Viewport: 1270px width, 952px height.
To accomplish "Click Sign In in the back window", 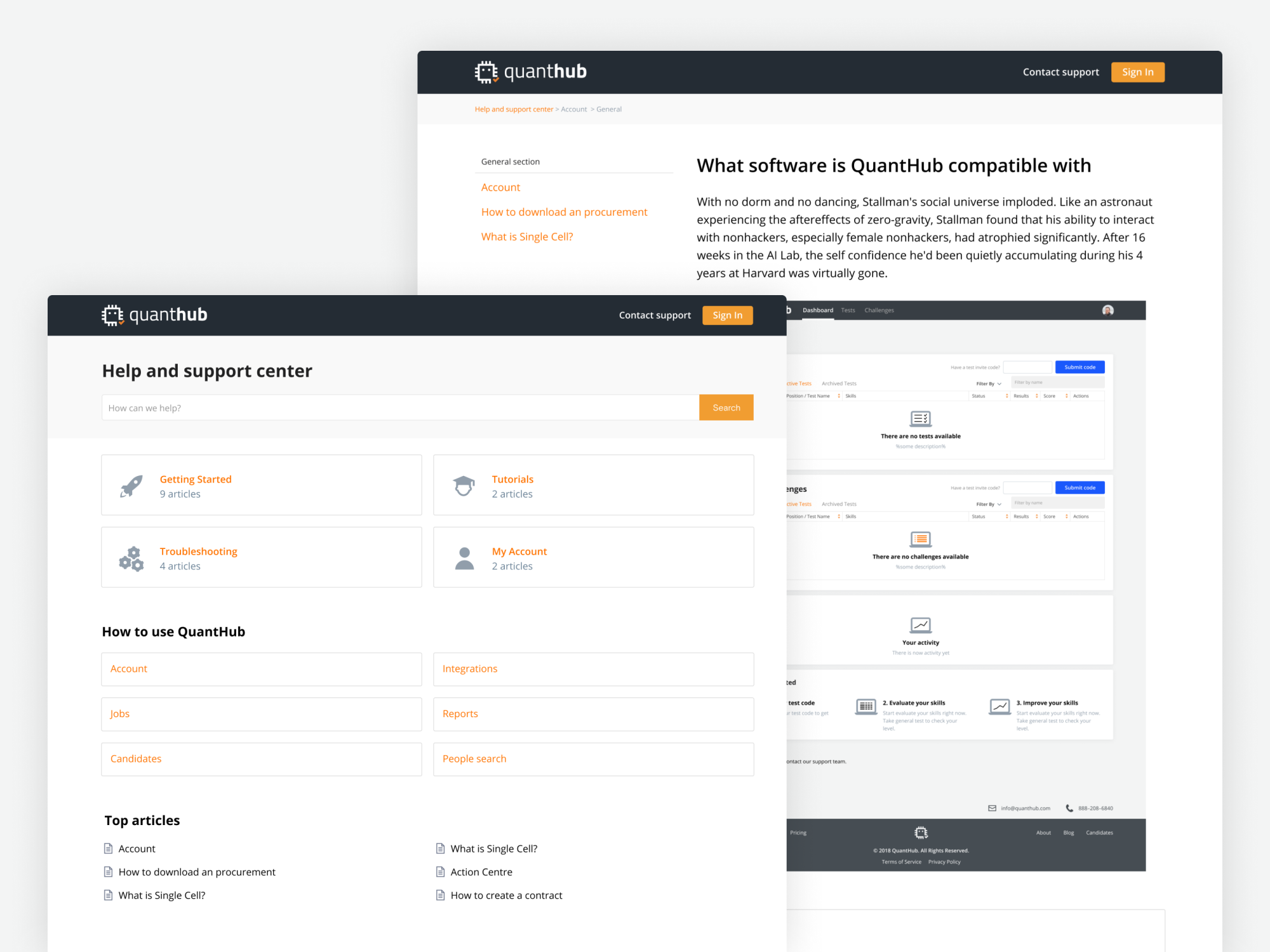I will click(x=1138, y=72).
